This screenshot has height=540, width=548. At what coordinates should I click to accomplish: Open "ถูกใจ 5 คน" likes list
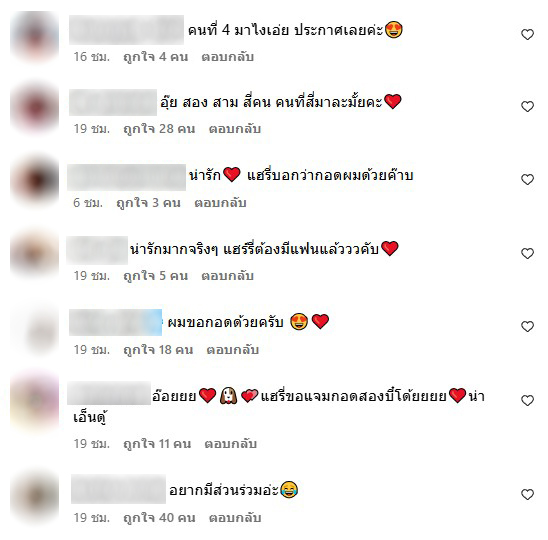[156, 276]
